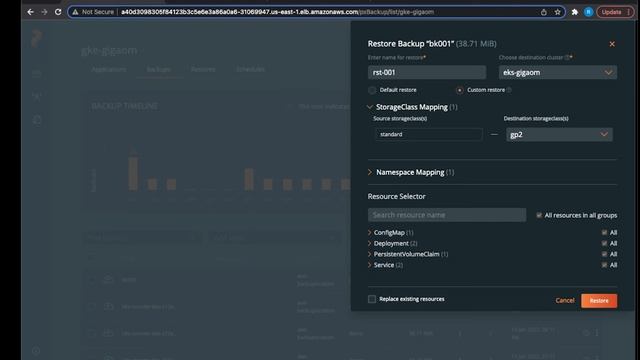Image resolution: width=640 pixels, height=360 pixels.
Task: Click the restore name field rst-001
Action: pos(427,72)
